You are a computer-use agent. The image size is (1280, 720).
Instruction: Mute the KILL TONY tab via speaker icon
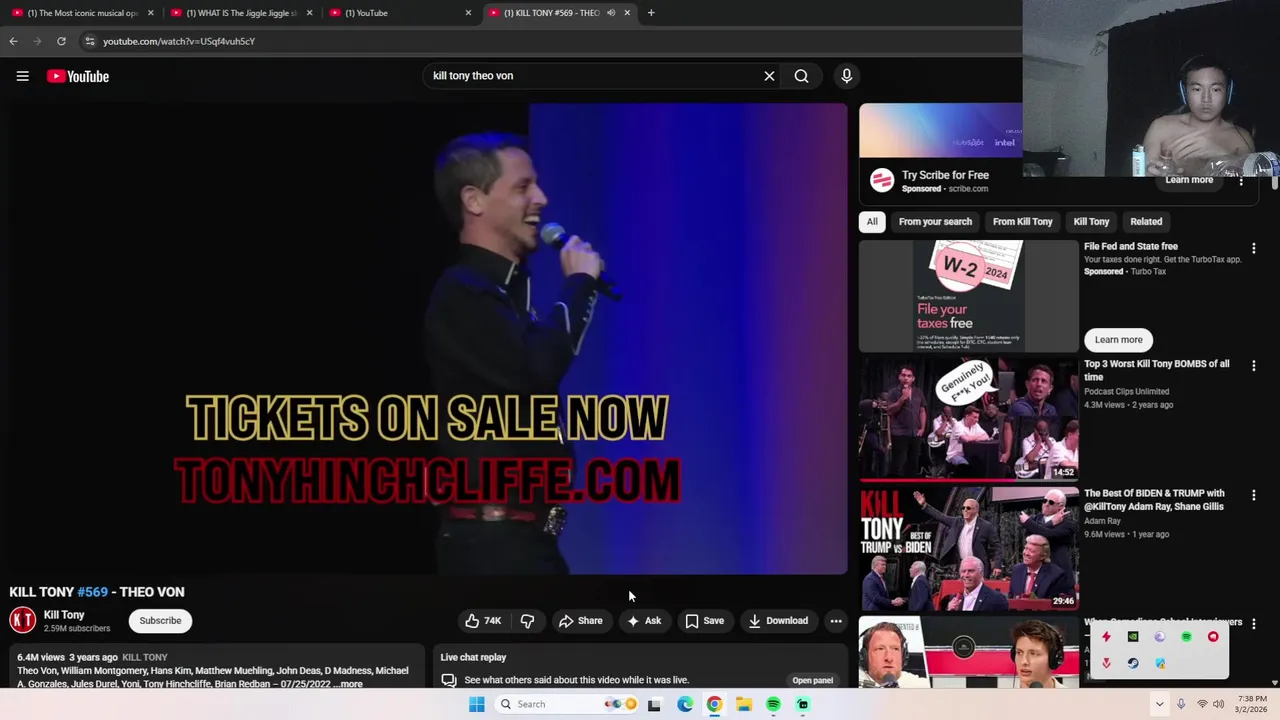point(610,13)
